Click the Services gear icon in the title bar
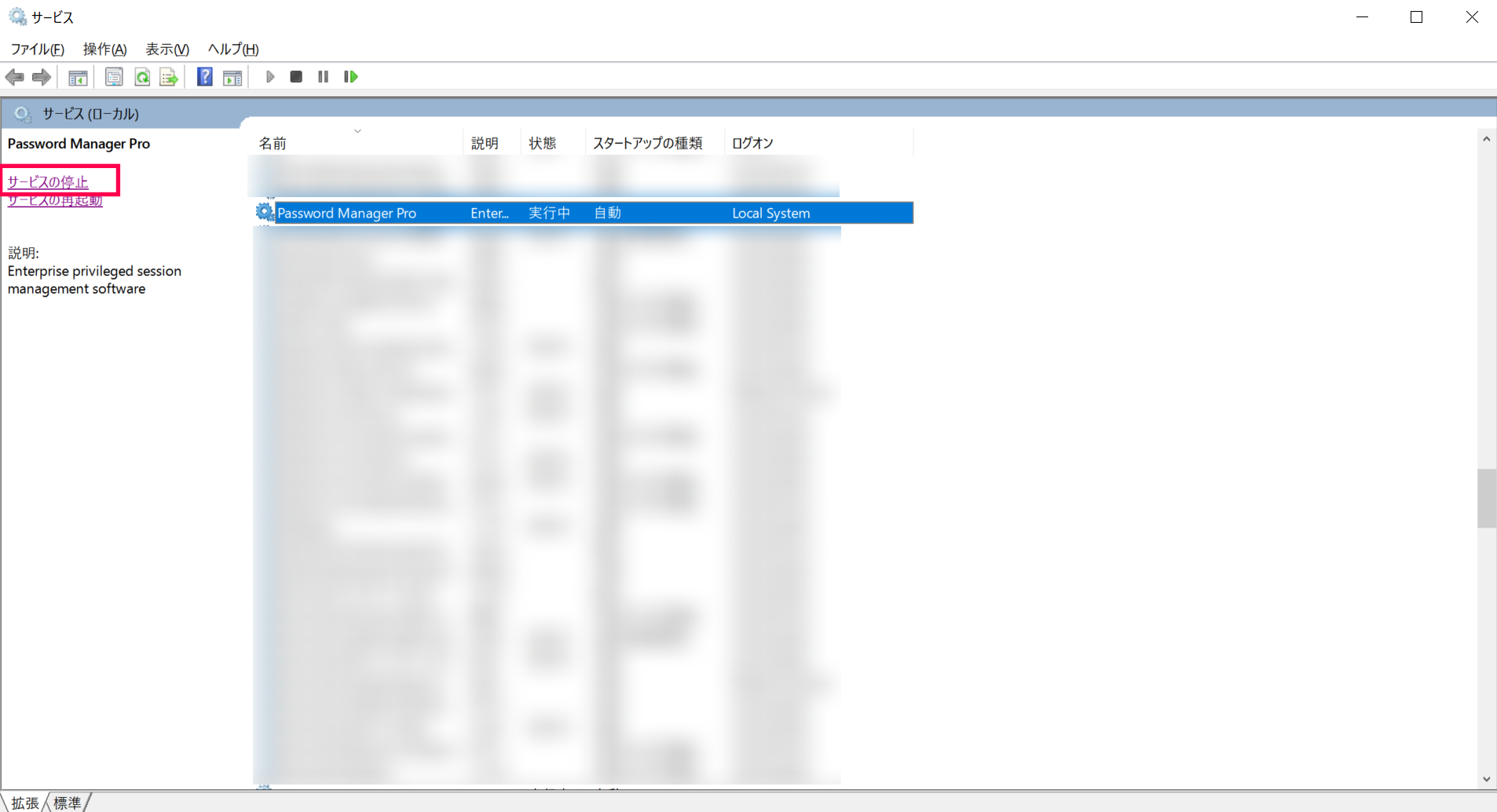The height and width of the screenshot is (812, 1497). click(x=17, y=16)
